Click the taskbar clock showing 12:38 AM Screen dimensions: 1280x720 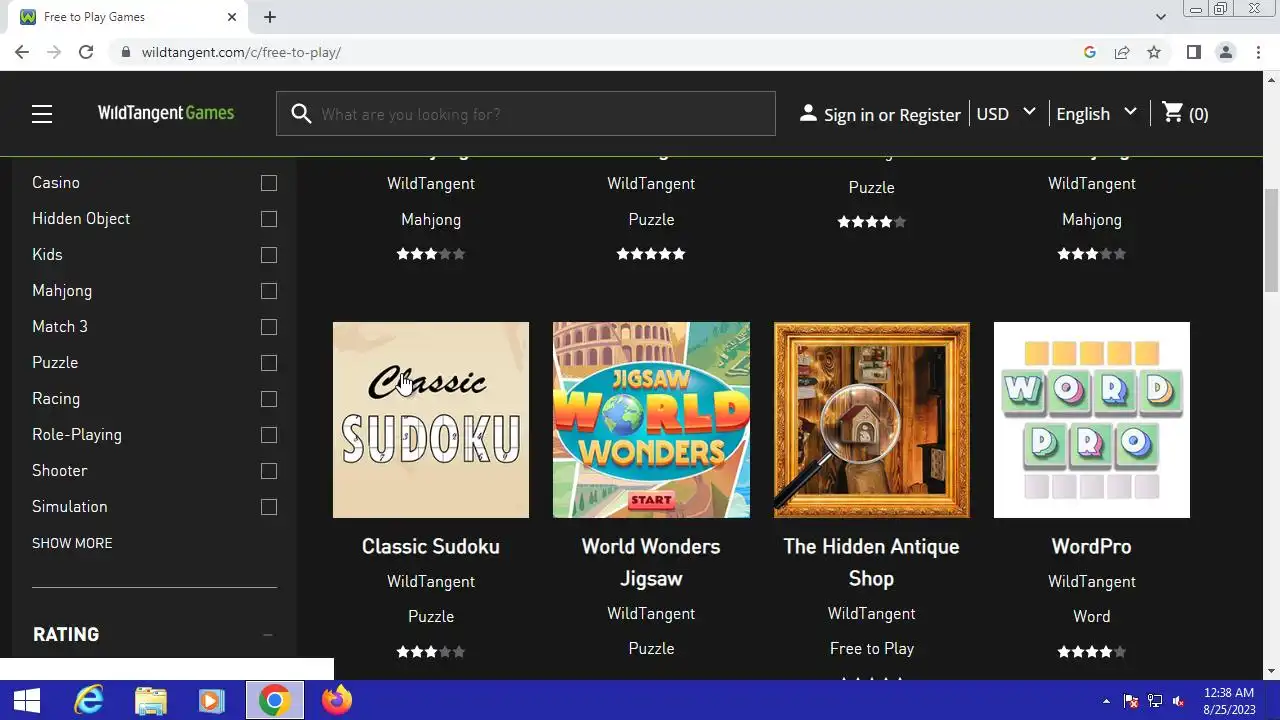[x=1229, y=700]
